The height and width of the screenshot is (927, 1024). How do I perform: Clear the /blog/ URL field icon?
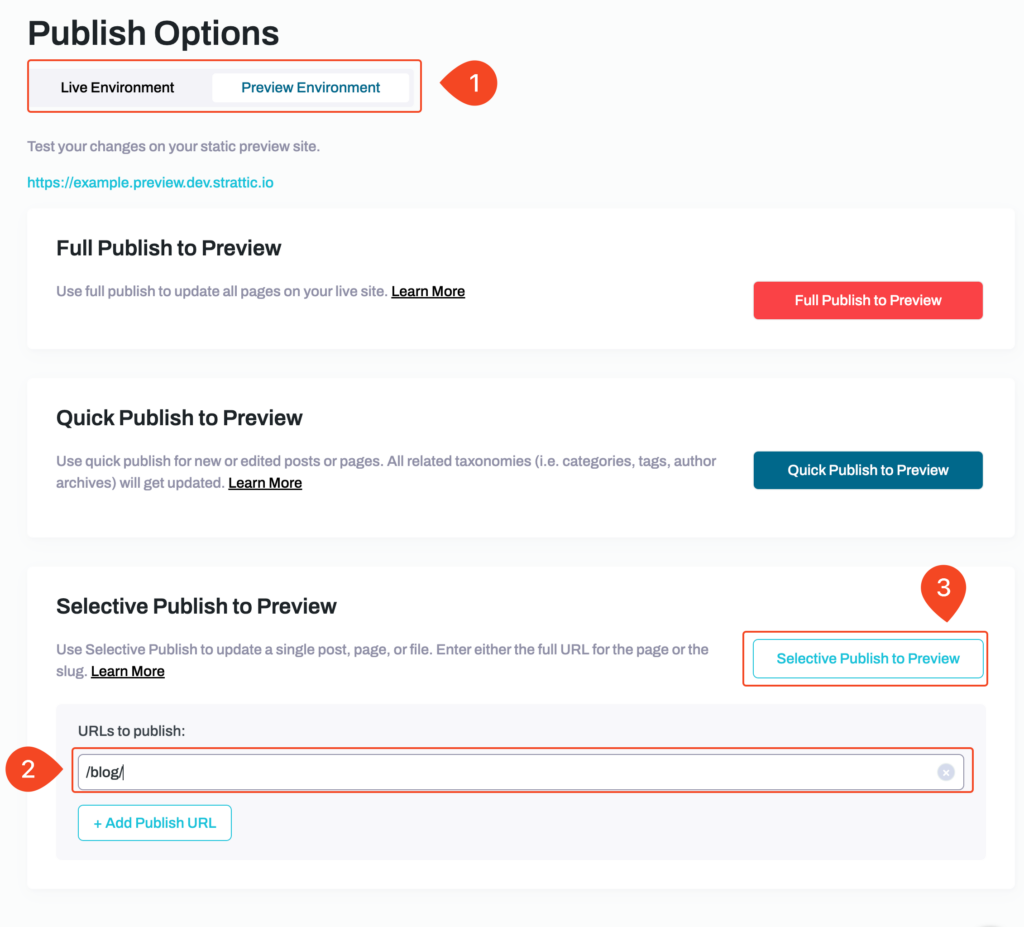pos(946,772)
